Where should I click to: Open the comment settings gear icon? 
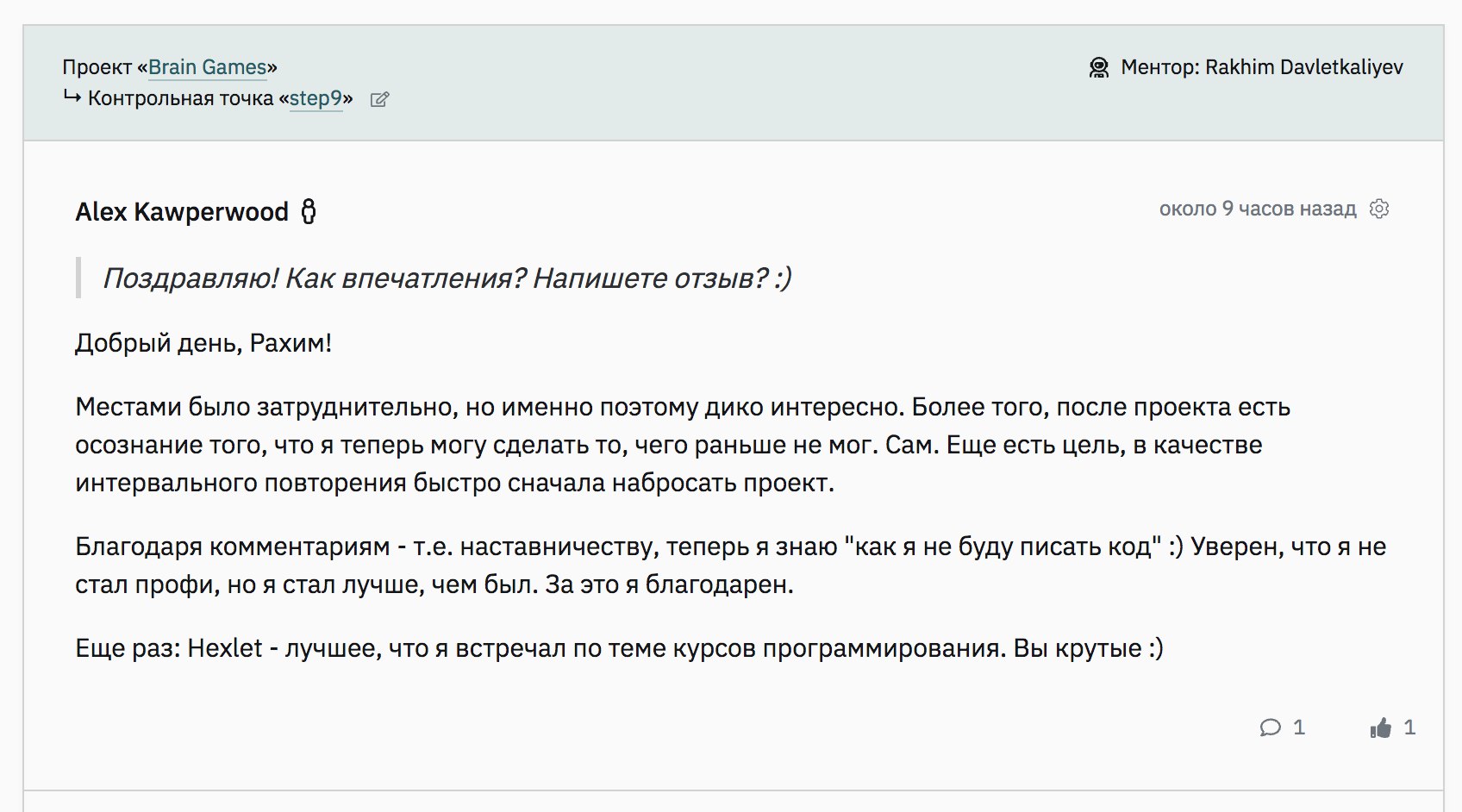point(1379,209)
